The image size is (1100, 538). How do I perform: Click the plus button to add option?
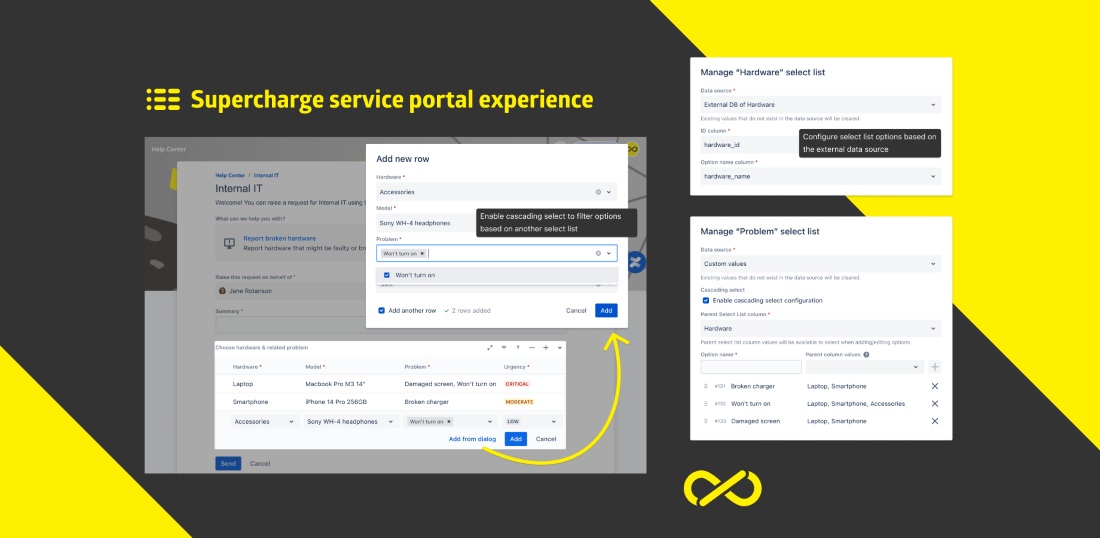coord(935,367)
